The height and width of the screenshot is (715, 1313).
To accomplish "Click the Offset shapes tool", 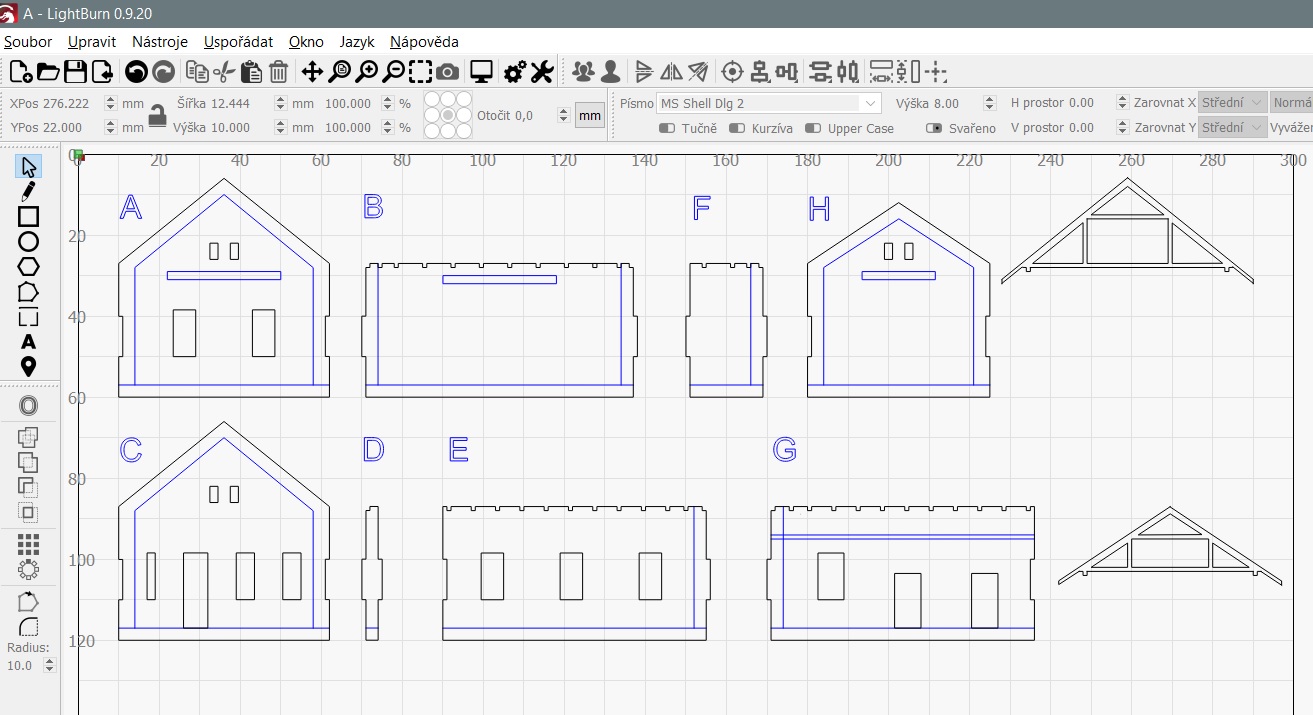I will (28, 406).
